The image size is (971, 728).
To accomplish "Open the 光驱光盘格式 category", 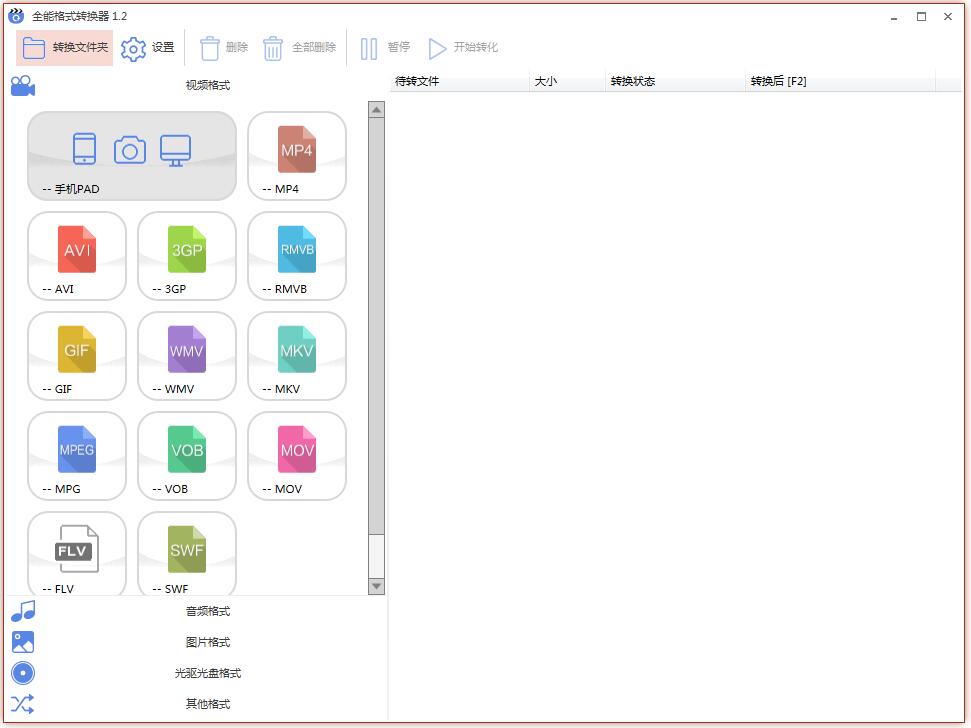I will (x=207, y=673).
